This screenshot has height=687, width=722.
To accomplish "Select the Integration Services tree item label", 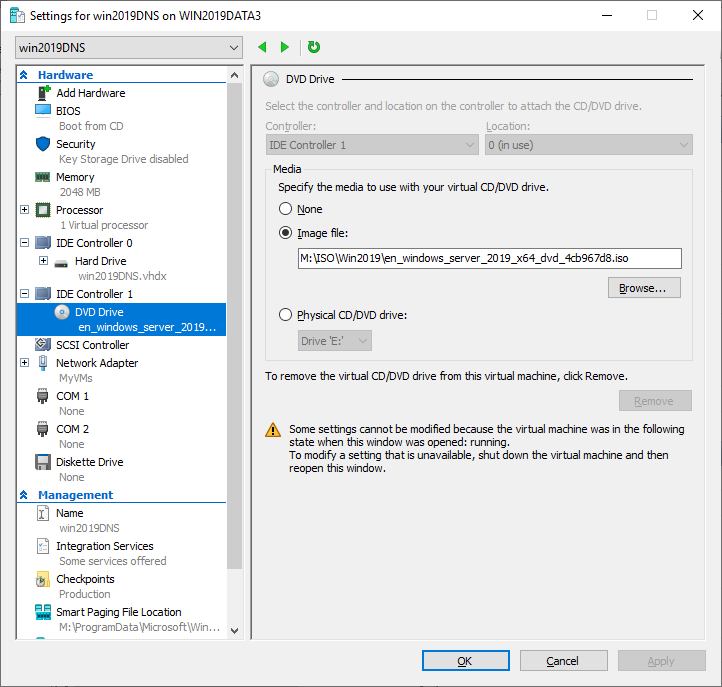I will pyautogui.click(x=105, y=546).
